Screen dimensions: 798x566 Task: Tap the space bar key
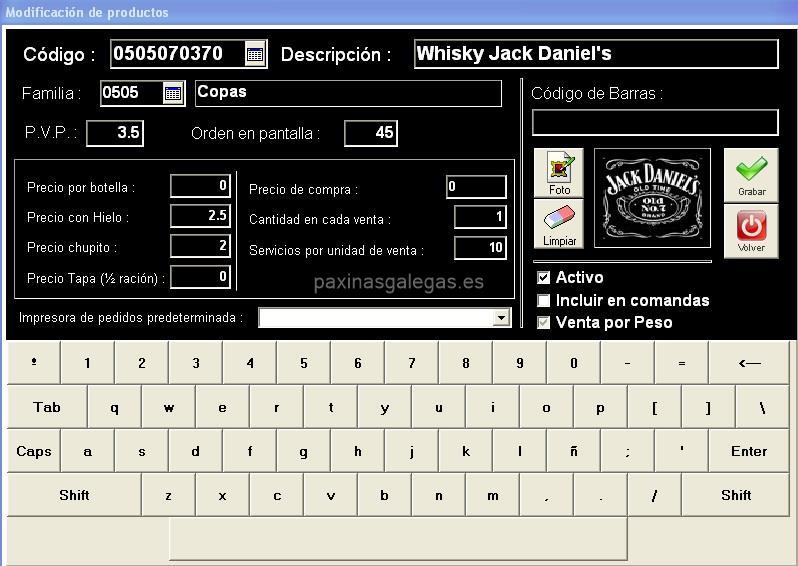[398, 539]
